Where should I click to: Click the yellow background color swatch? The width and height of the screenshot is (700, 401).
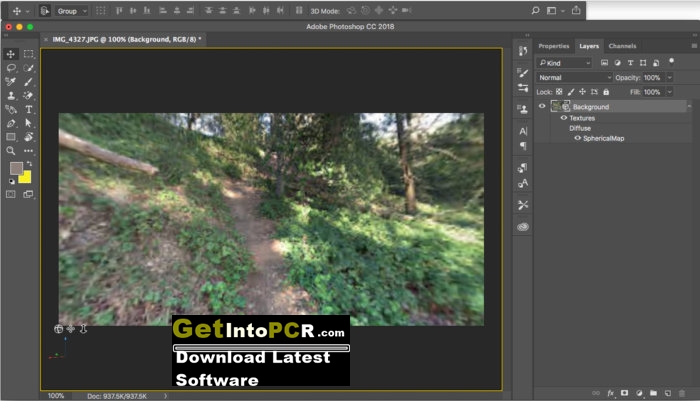[26, 178]
